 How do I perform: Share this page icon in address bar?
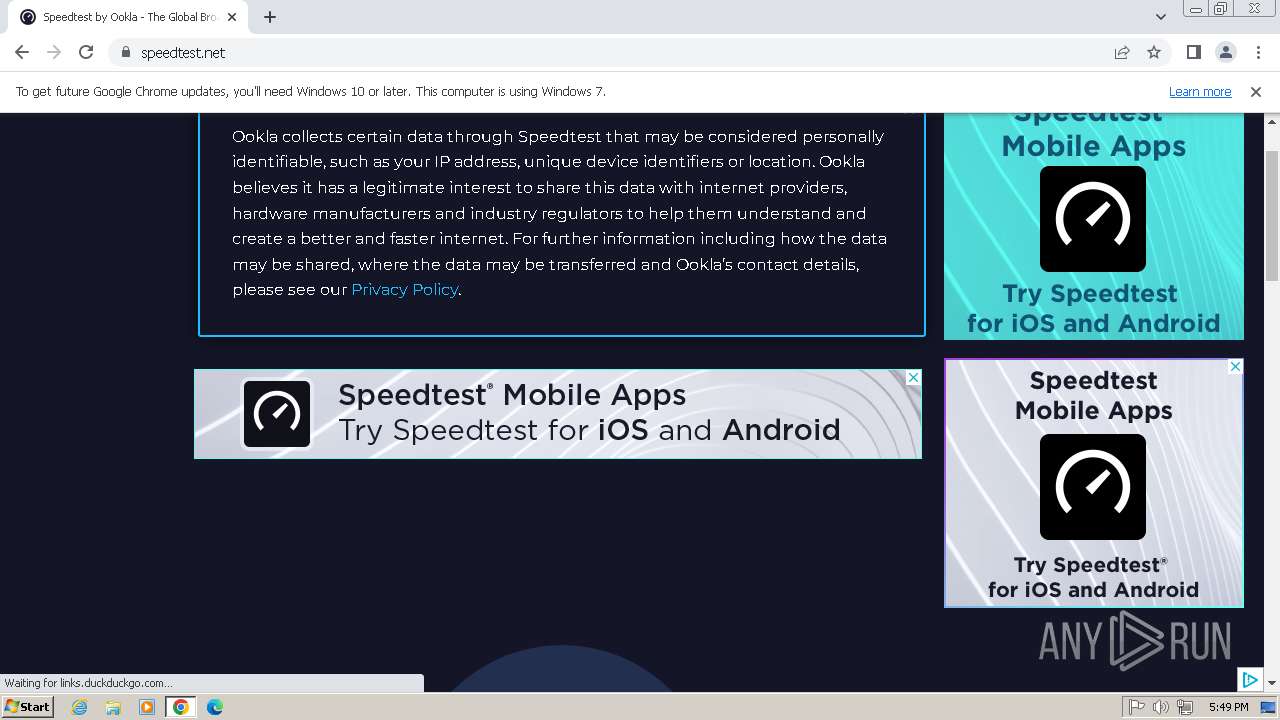1122,52
